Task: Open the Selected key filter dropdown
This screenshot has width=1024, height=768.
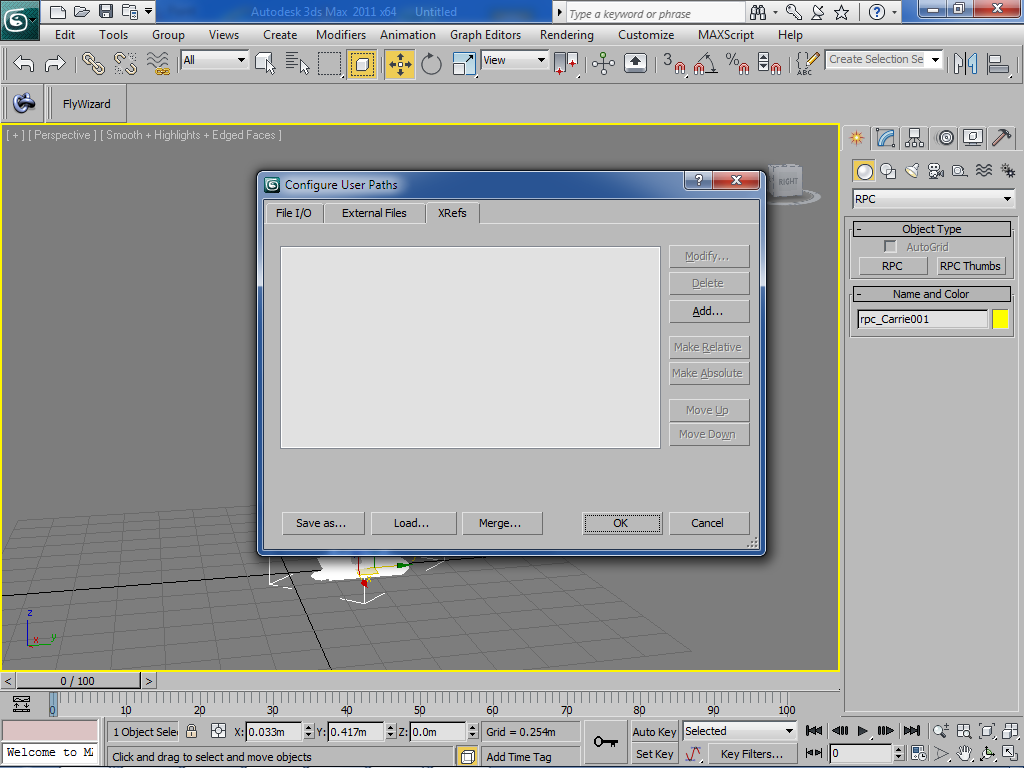Action: (x=739, y=731)
